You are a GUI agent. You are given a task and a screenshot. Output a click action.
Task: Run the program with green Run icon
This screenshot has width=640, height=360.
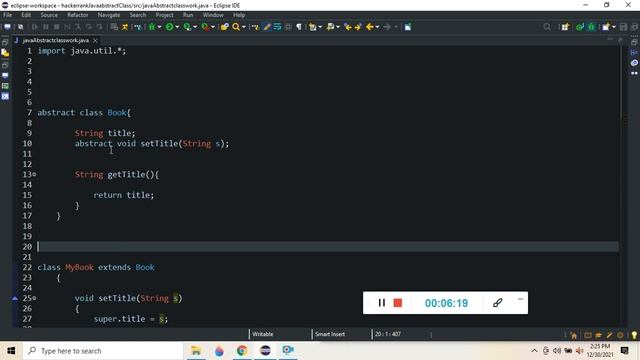tap(169, 27)
